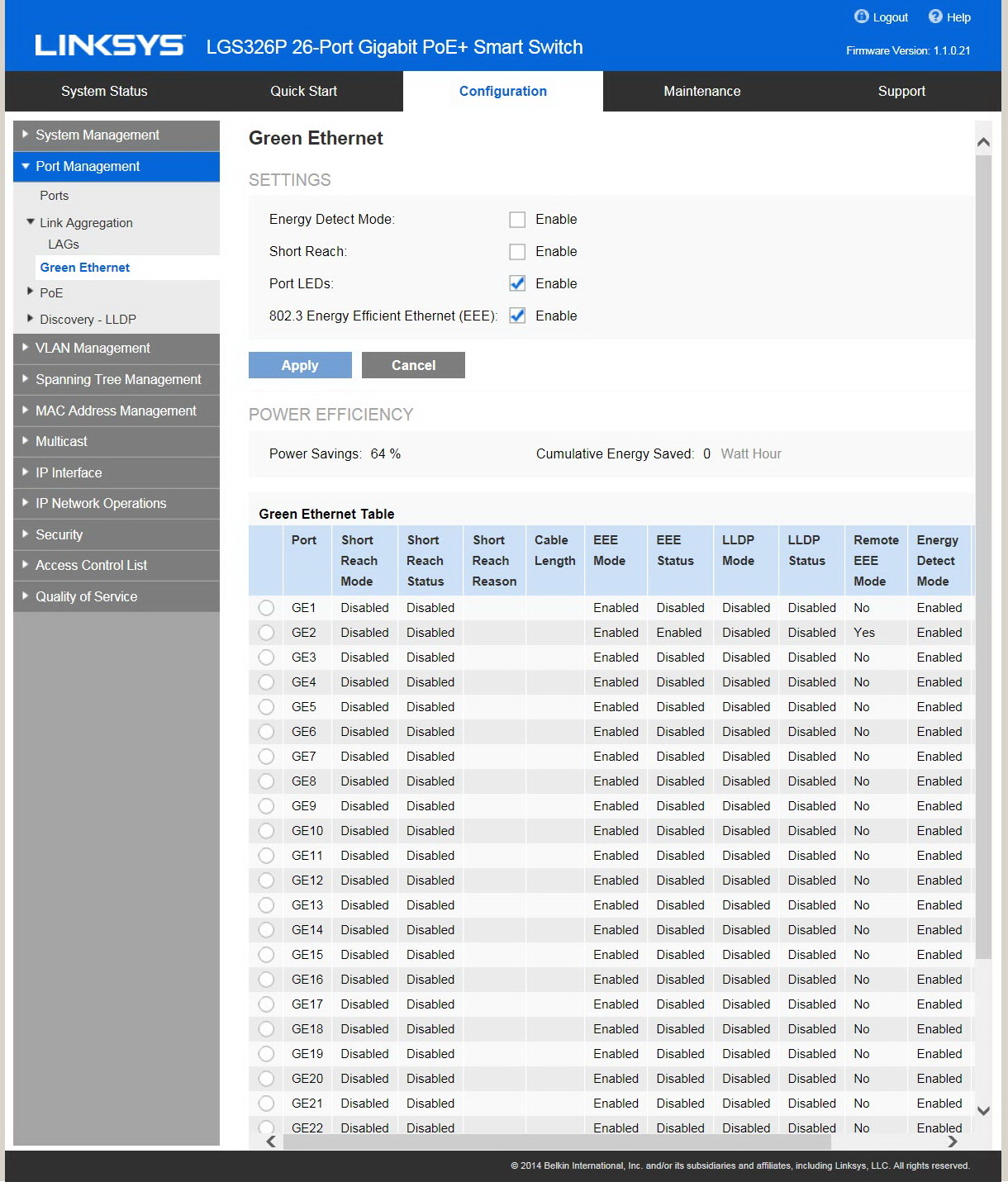Click the EEE Status column header
The width and height of the screenshot is (1008, 1182).
680,561
